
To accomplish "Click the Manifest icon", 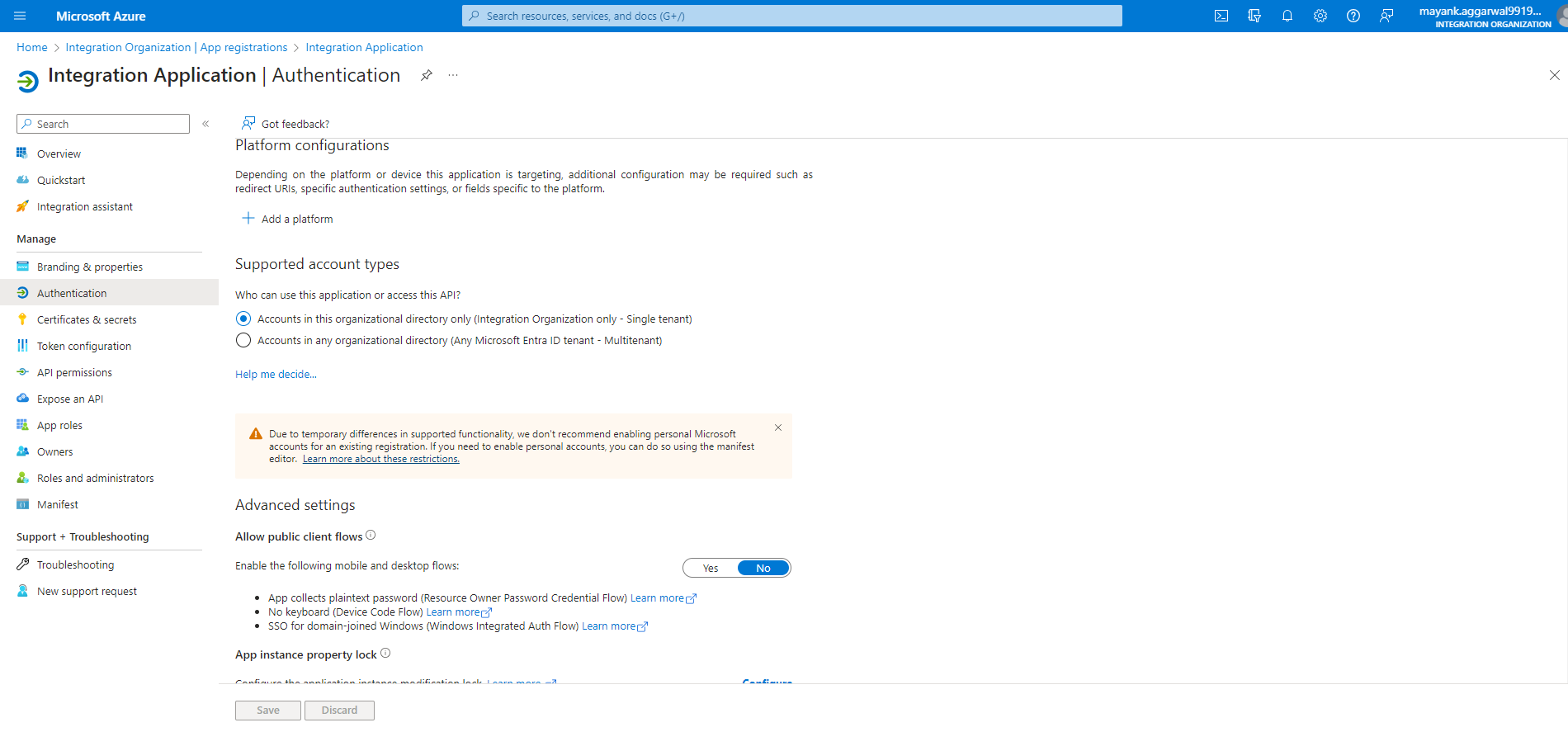I will (22, 504).
